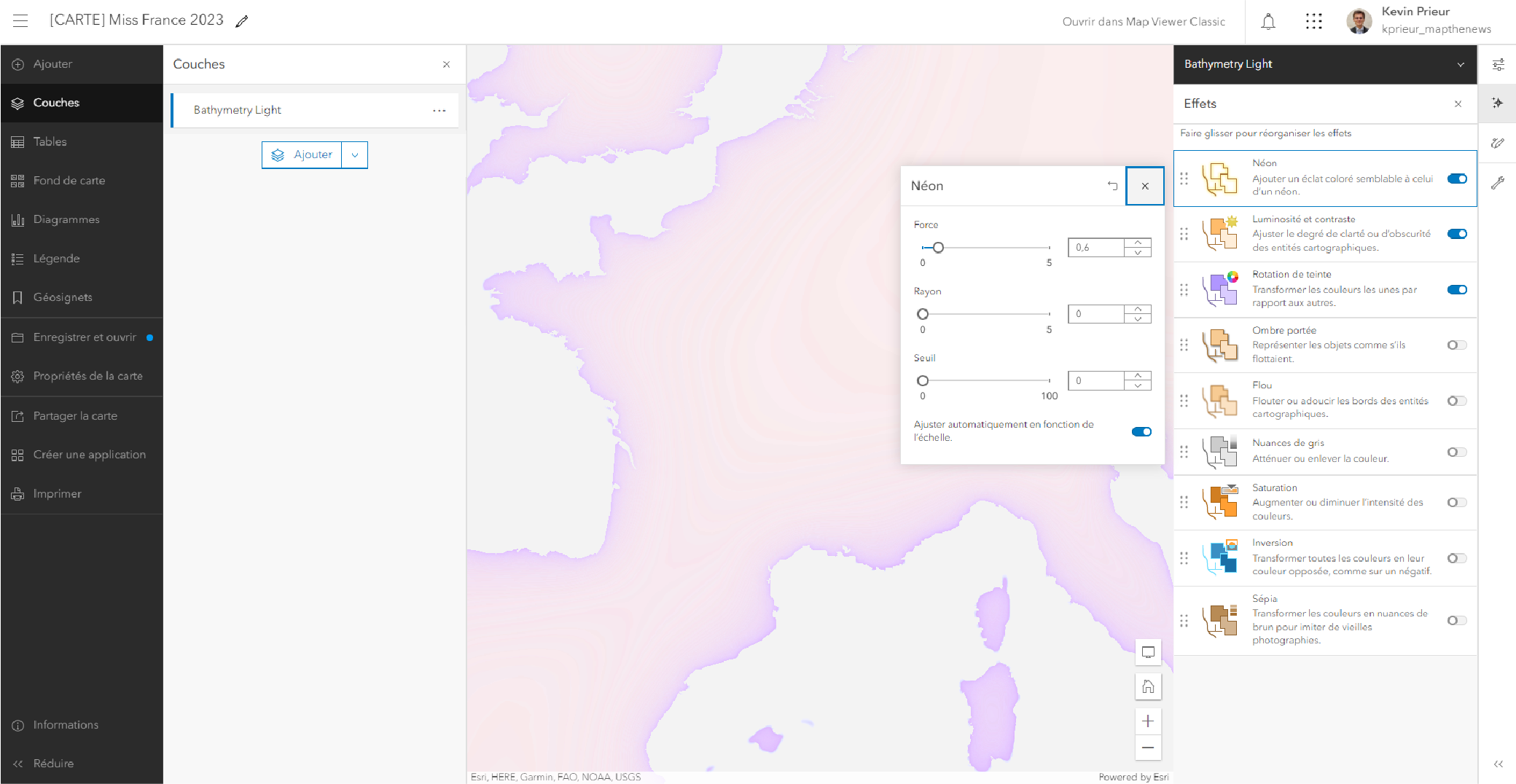
Task: Zoom in on the map with plus
Action: (1148, 721)
